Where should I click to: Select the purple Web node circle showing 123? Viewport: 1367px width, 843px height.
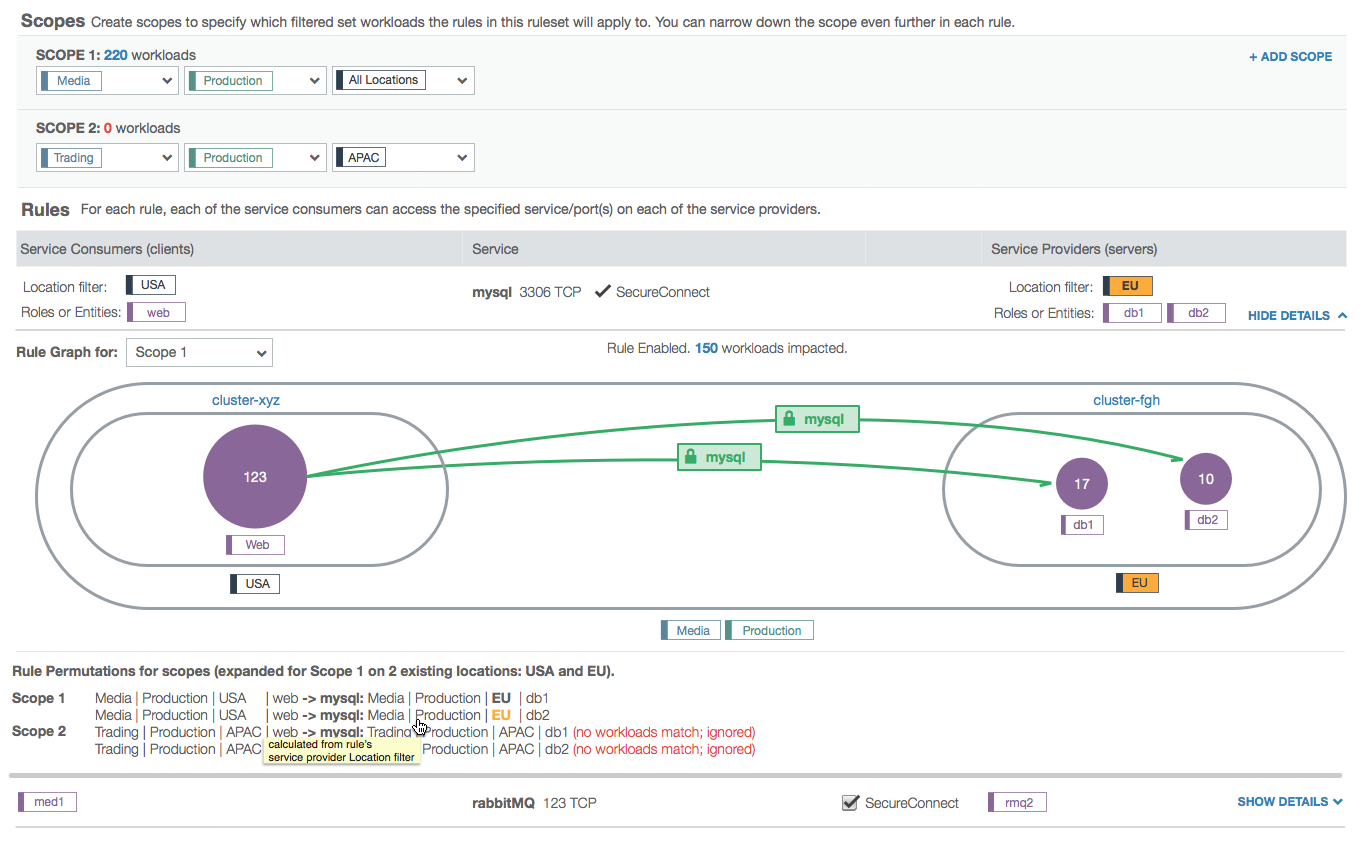pyautogui.click(x=255, y=477)
